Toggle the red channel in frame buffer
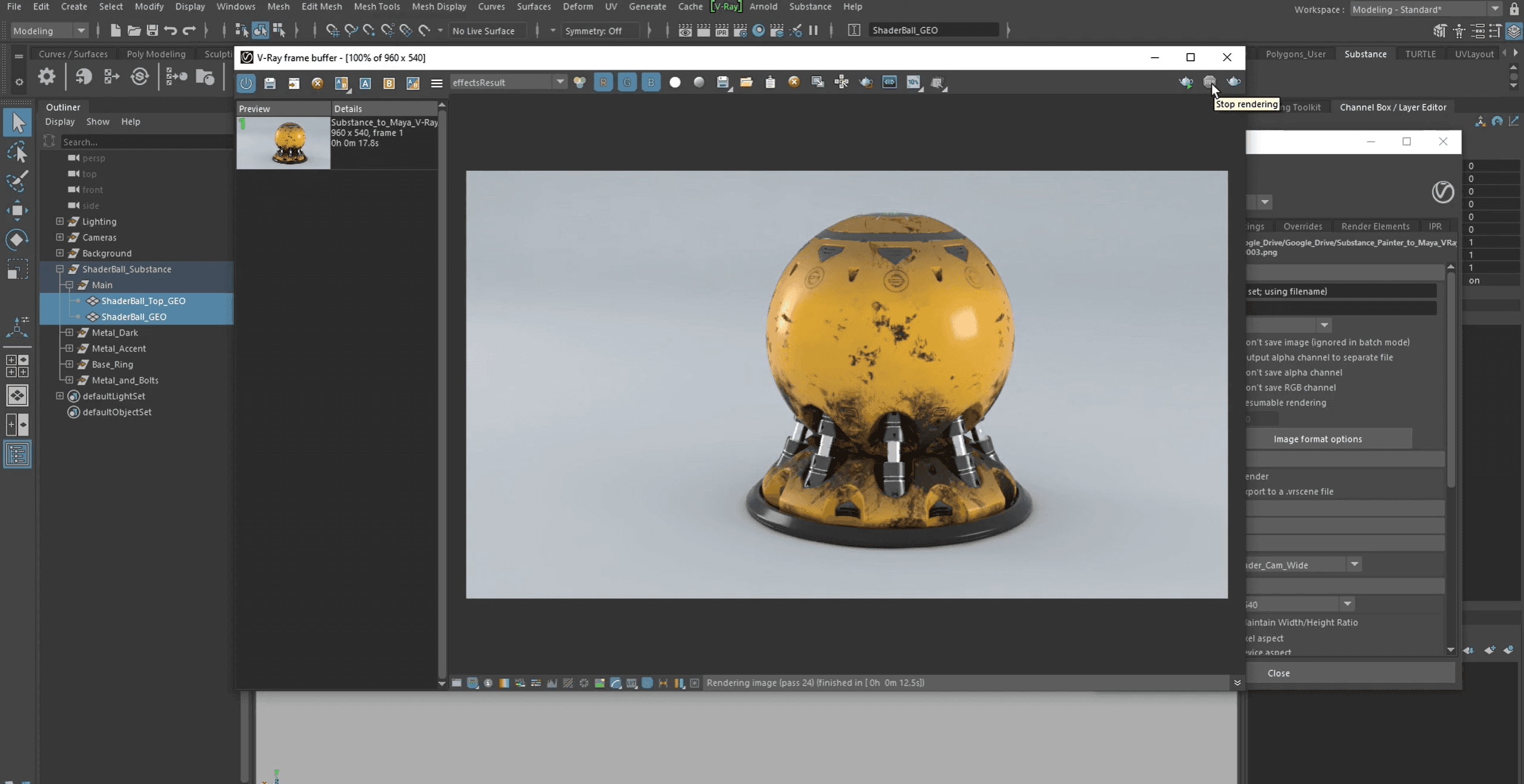Image resolution: width=1524 pixels, height=784 pixels. 603,83
